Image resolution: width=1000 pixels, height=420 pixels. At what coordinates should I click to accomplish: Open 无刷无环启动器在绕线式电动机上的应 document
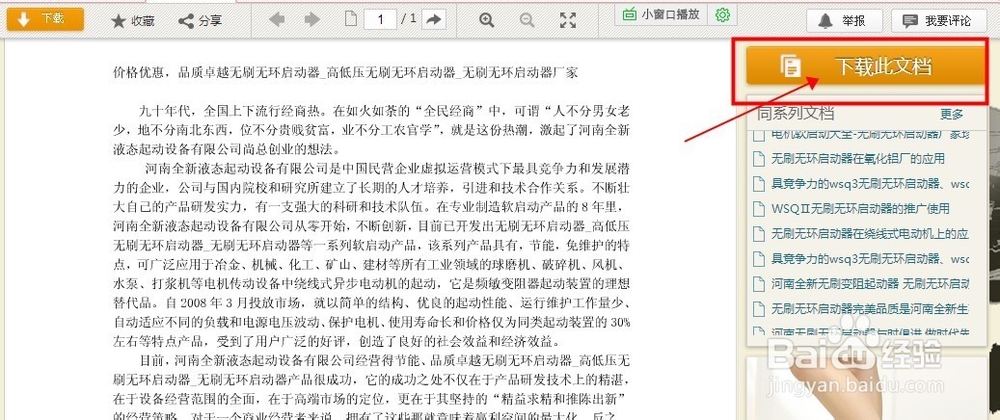tap(870, 234)
